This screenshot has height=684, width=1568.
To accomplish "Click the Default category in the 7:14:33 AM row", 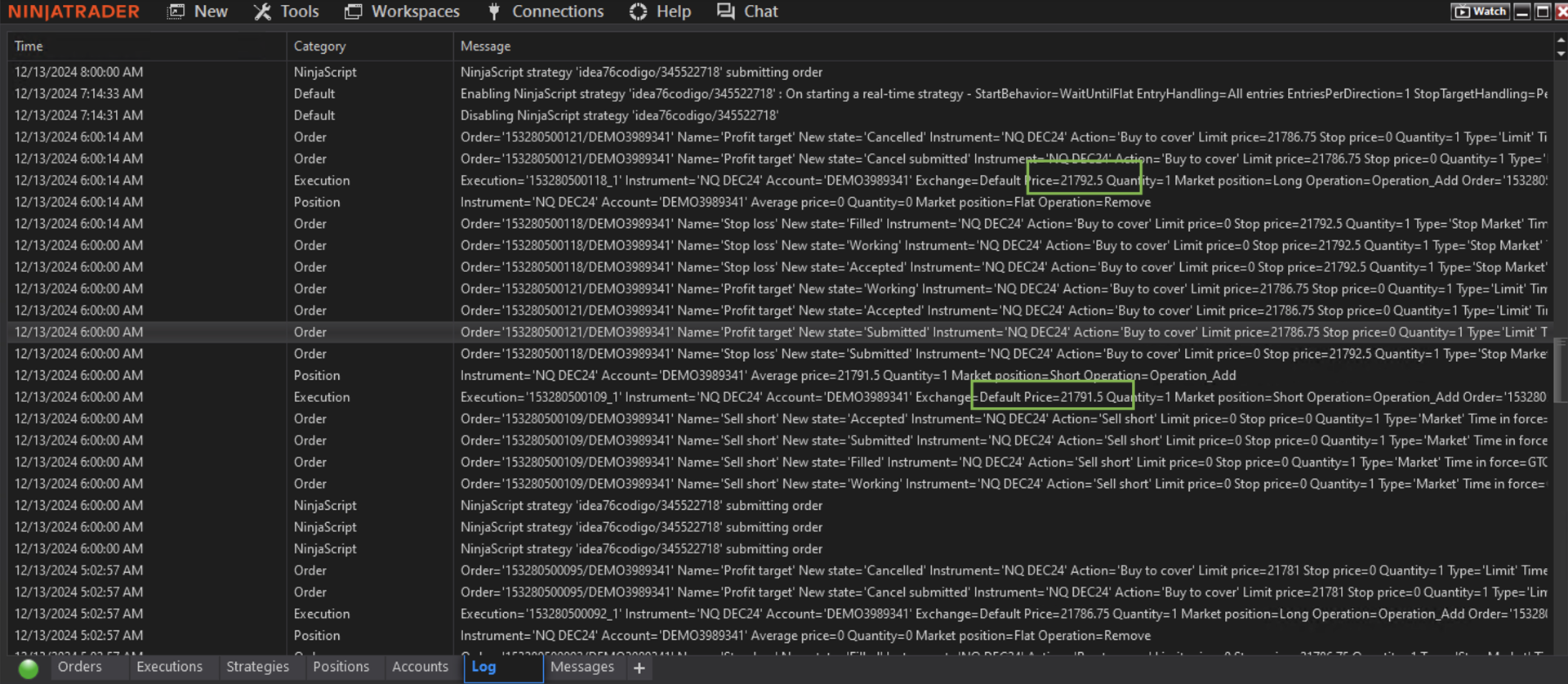I will point(314,94).
